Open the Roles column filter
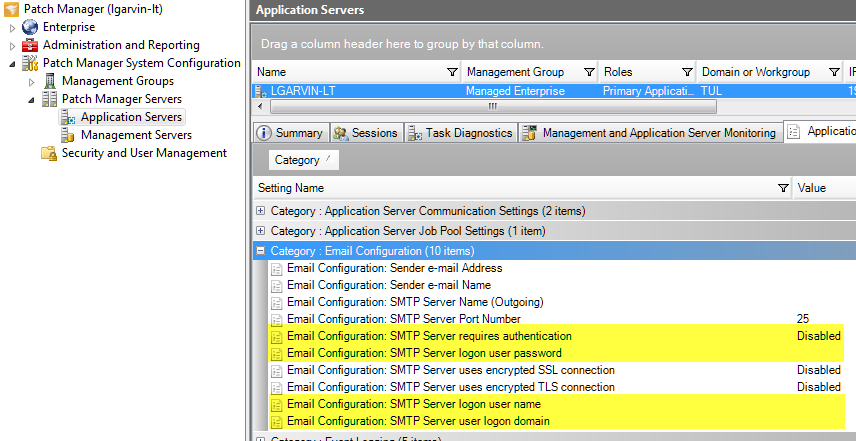The image size is (856, 441). [687, 72]
